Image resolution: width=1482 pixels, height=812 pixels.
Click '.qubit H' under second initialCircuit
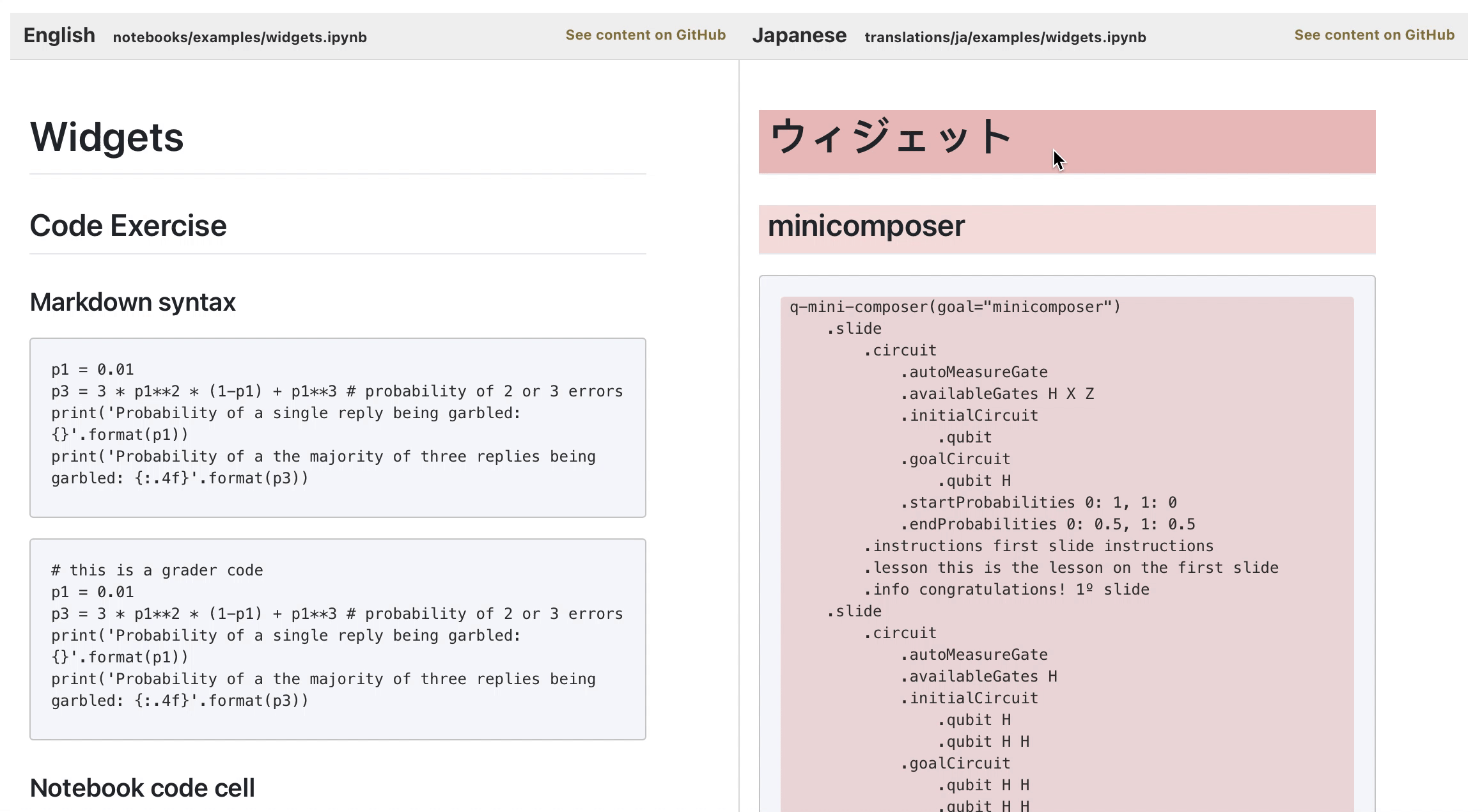coord(974,720)
